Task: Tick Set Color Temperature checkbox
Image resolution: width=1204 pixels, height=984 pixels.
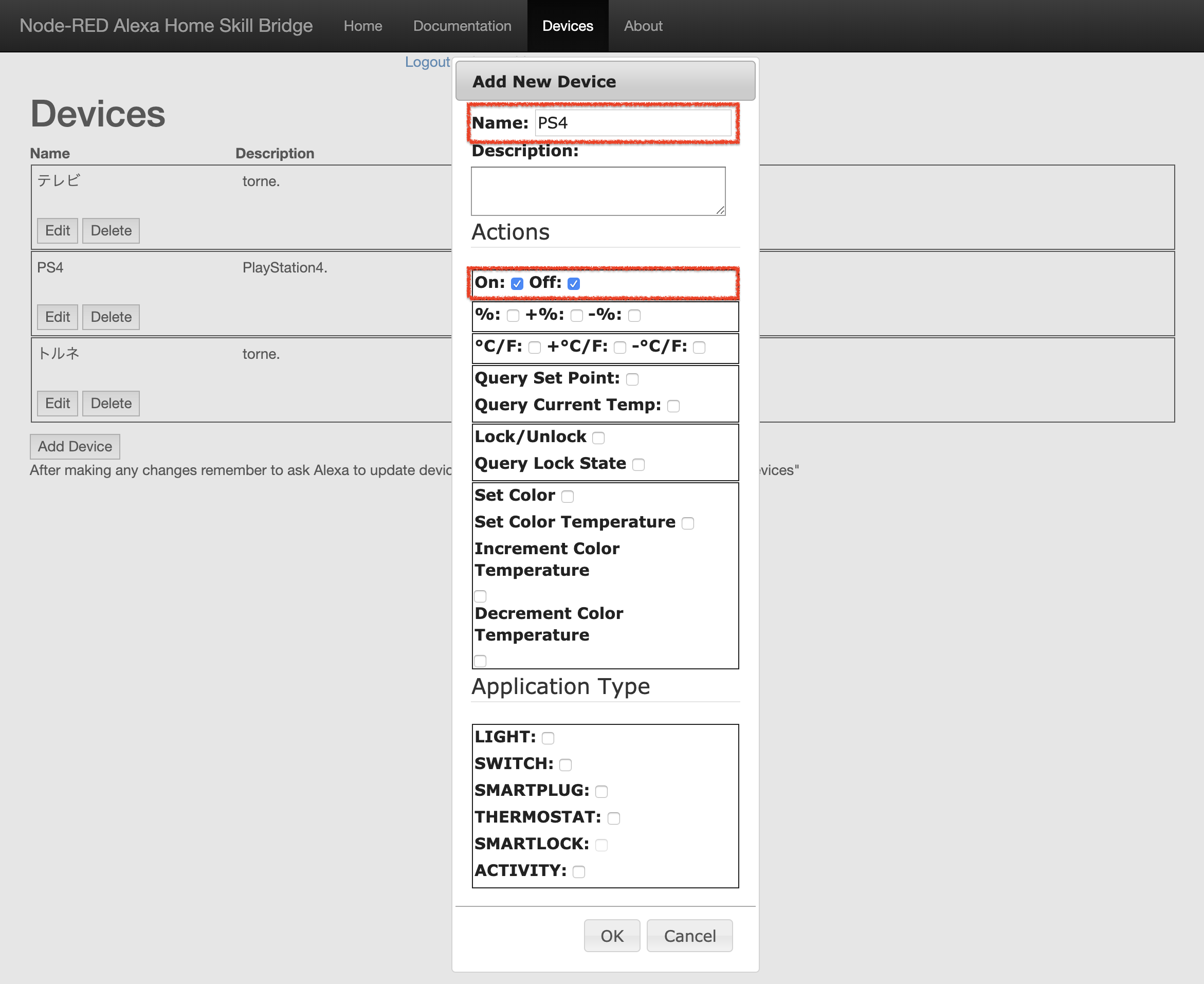Action: pyautogui.click(x=687, y=523)
